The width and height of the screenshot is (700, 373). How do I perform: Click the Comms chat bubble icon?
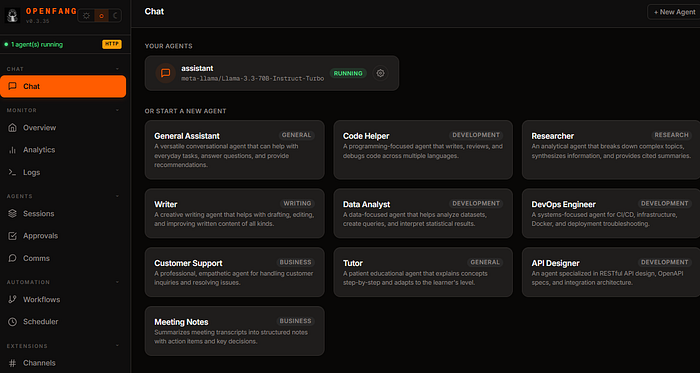click(12, 258)
